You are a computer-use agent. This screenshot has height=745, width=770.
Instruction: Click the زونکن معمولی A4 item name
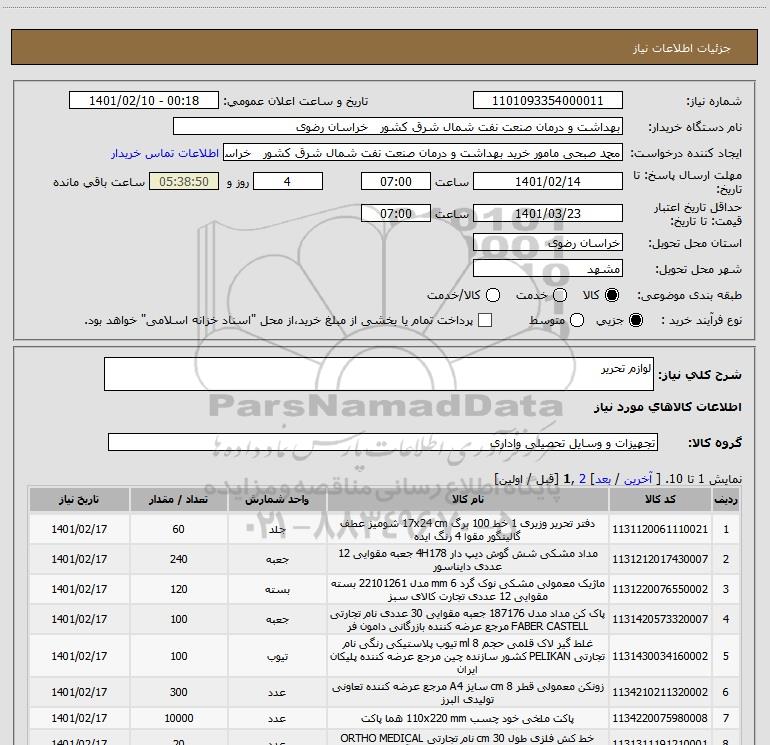coord(468,692)
